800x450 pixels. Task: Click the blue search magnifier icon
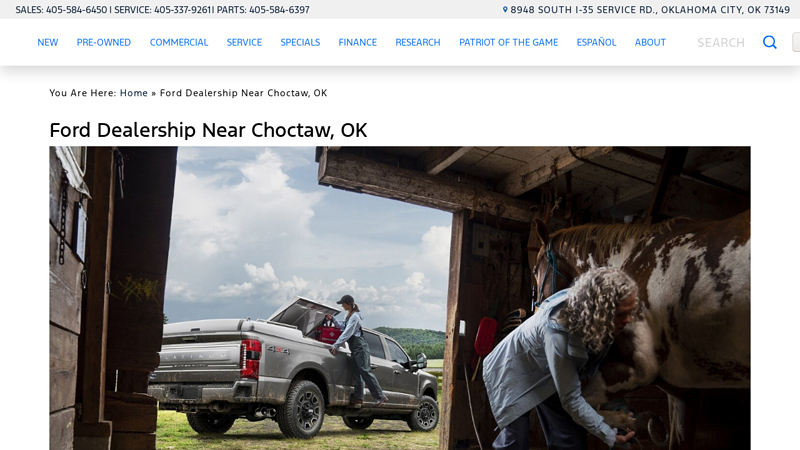coord(769,42)
